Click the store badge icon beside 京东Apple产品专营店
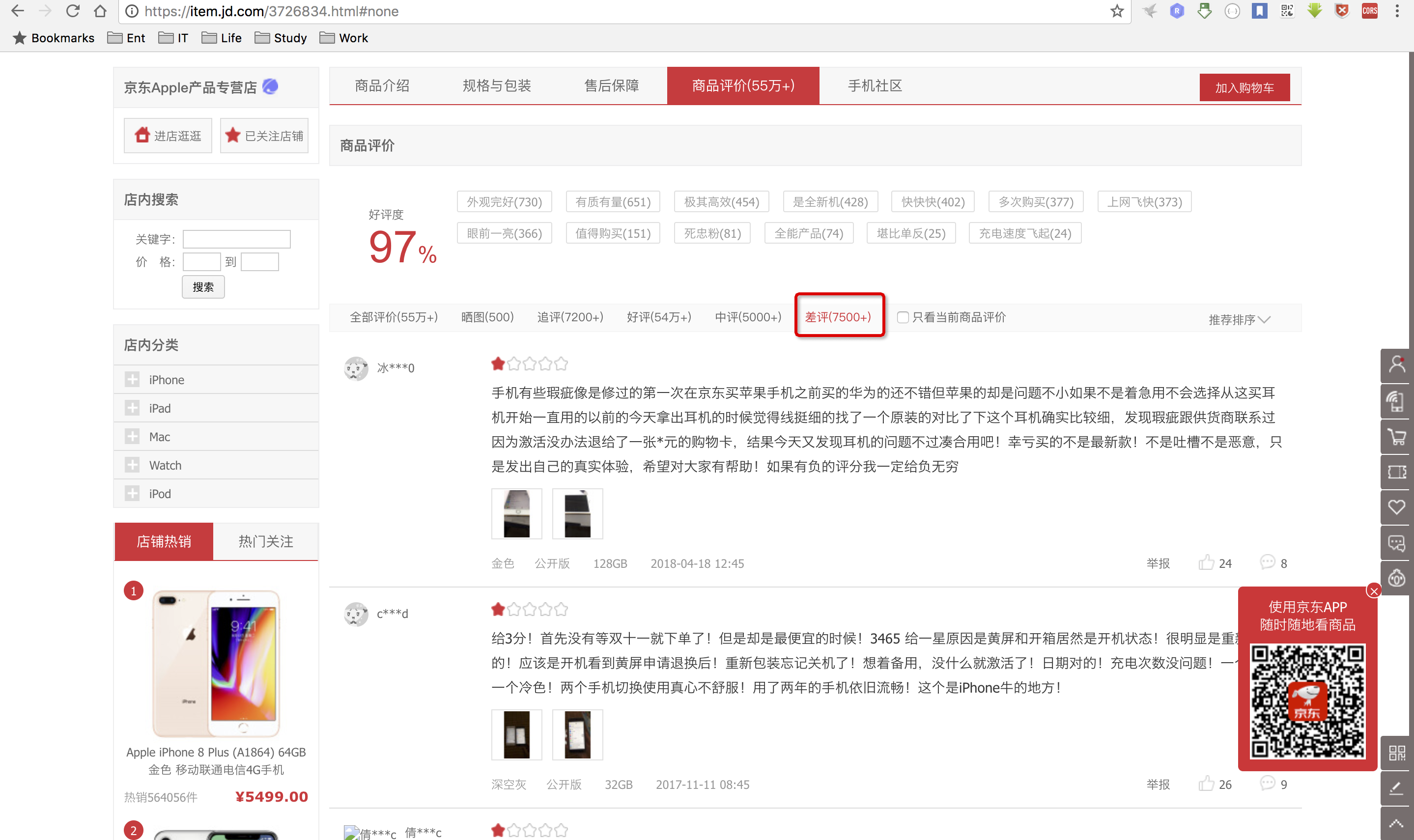Viewport: 1414px width, 840px height. 271,86
